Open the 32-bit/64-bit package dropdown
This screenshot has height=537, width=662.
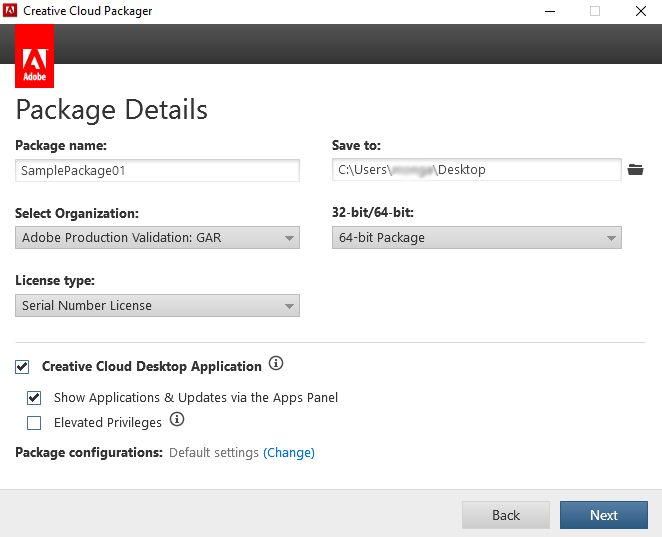[477, 237]
